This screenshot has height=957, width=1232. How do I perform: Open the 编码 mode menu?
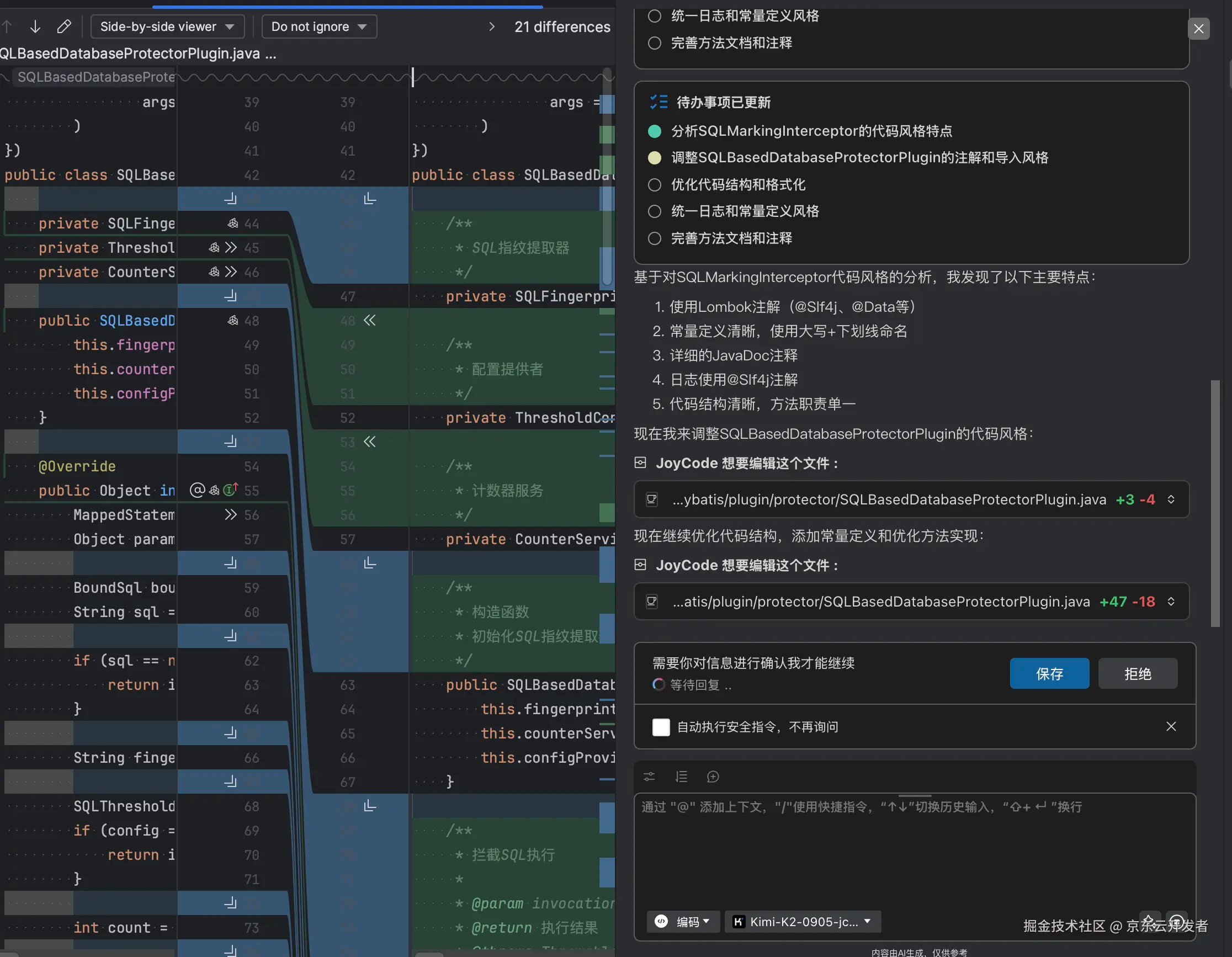(683, 922)
